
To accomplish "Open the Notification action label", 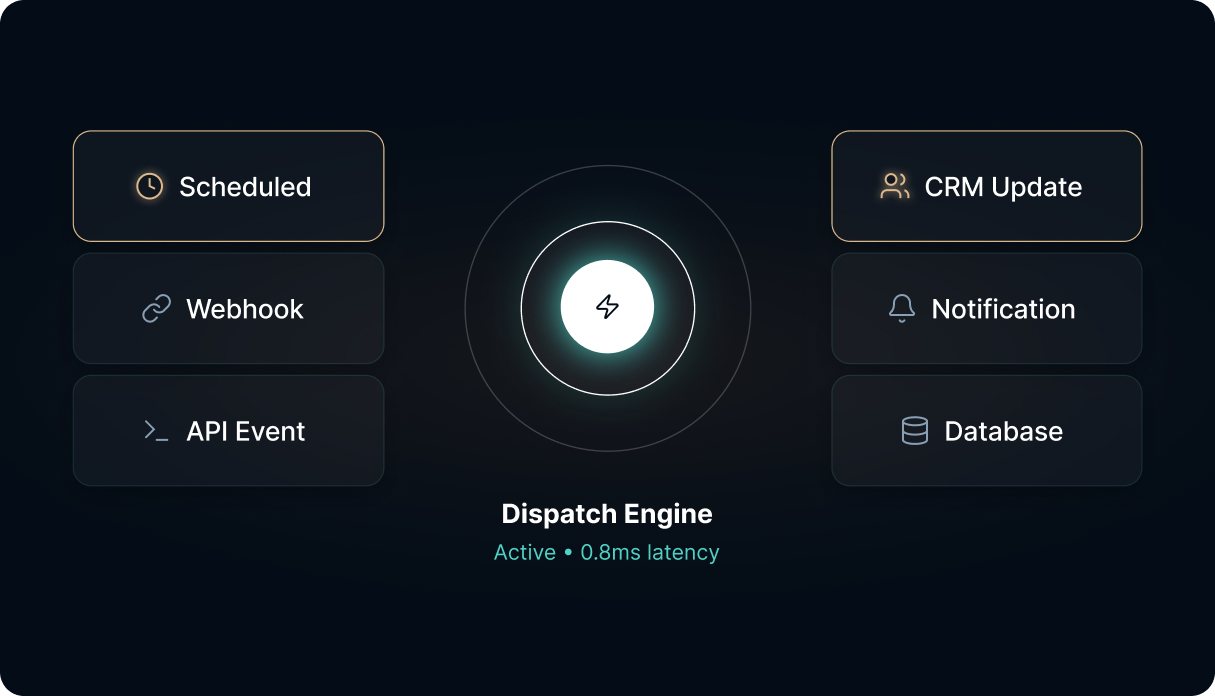I will point(1003,309).
